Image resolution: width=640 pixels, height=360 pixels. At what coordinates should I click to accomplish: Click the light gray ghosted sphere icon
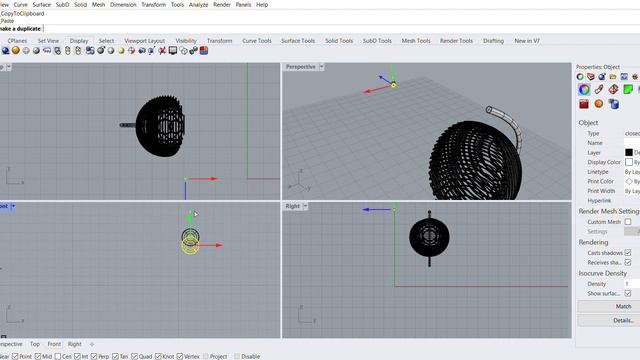[26, 51]
